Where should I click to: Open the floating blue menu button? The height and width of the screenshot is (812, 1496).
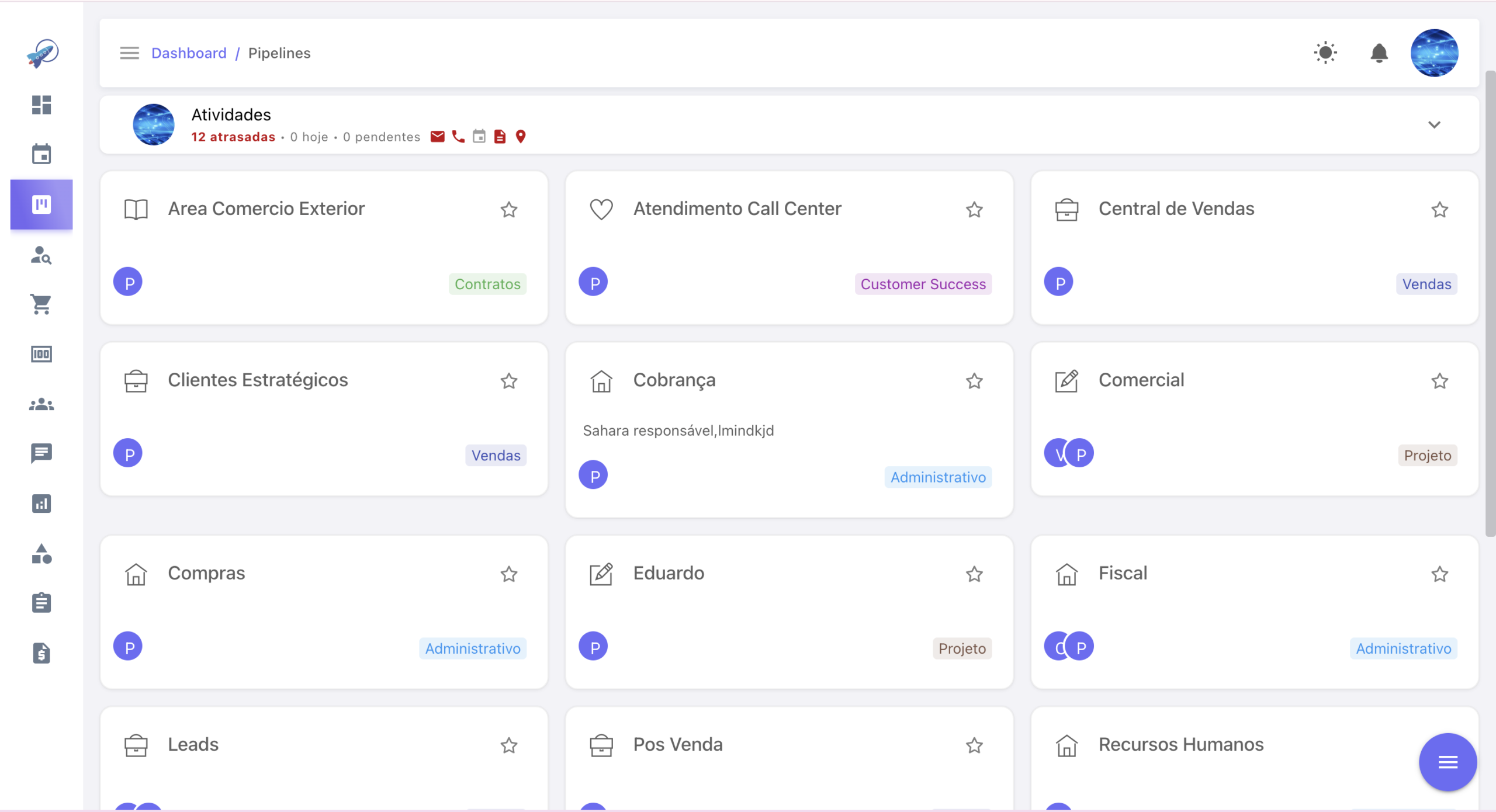pos(1448,762)
